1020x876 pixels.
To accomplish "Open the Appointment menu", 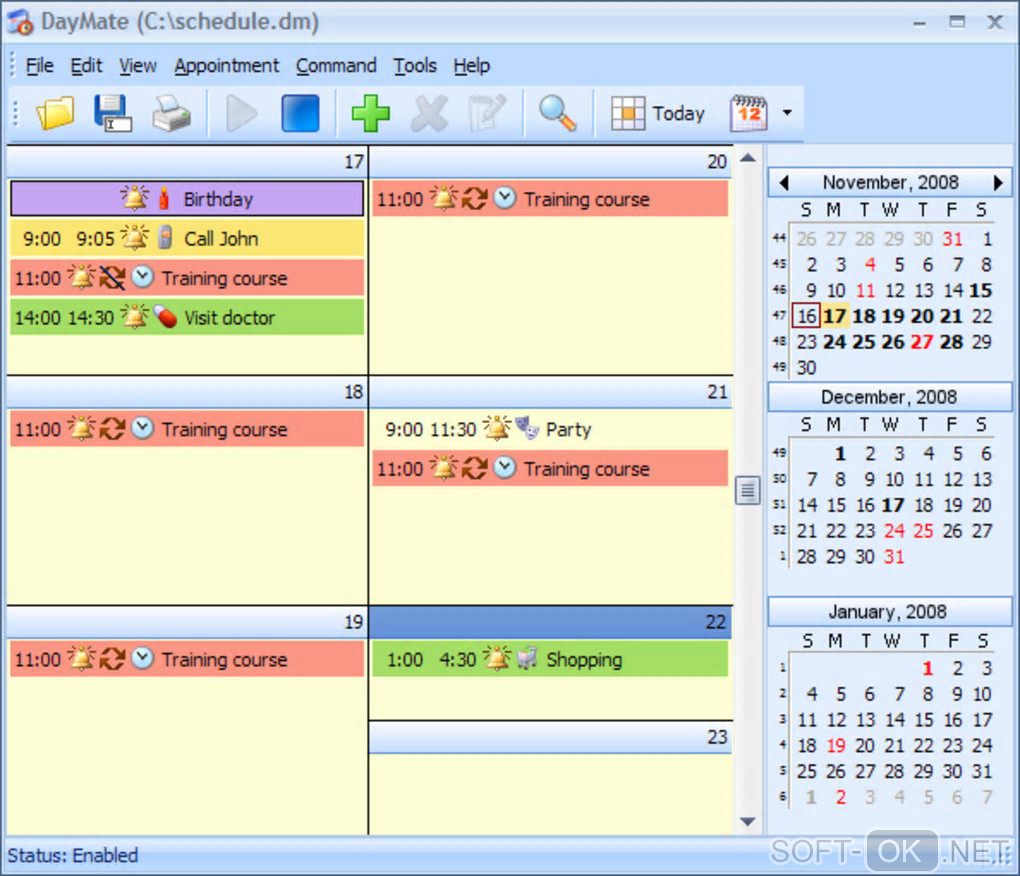I will tap(226, 66).
